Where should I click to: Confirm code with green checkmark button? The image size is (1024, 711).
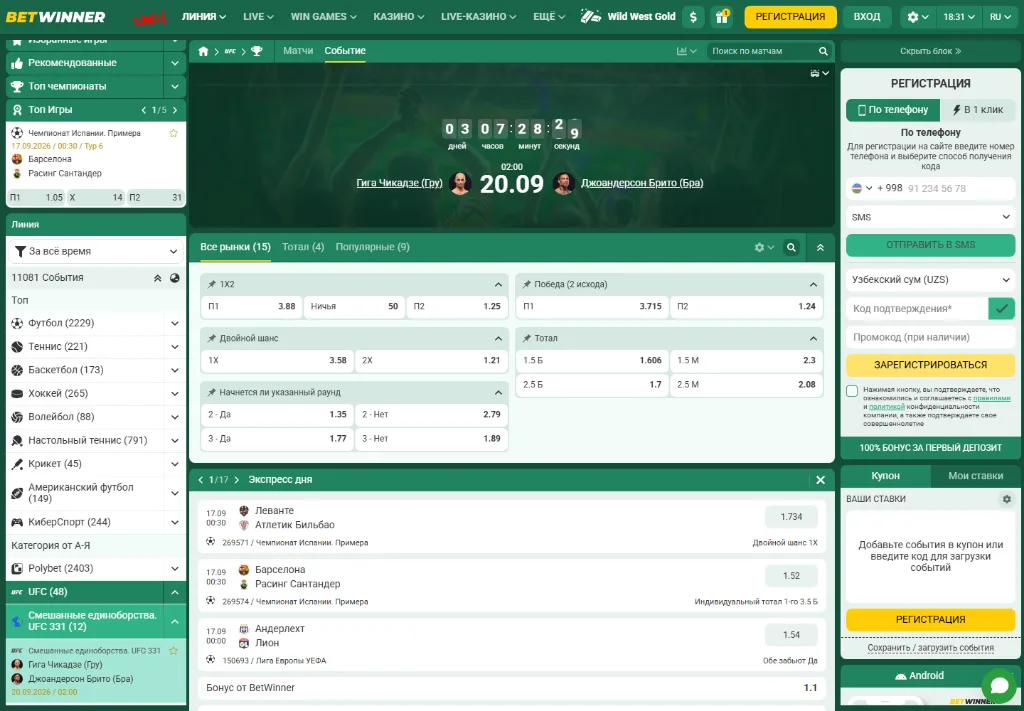pos(1001,308)
